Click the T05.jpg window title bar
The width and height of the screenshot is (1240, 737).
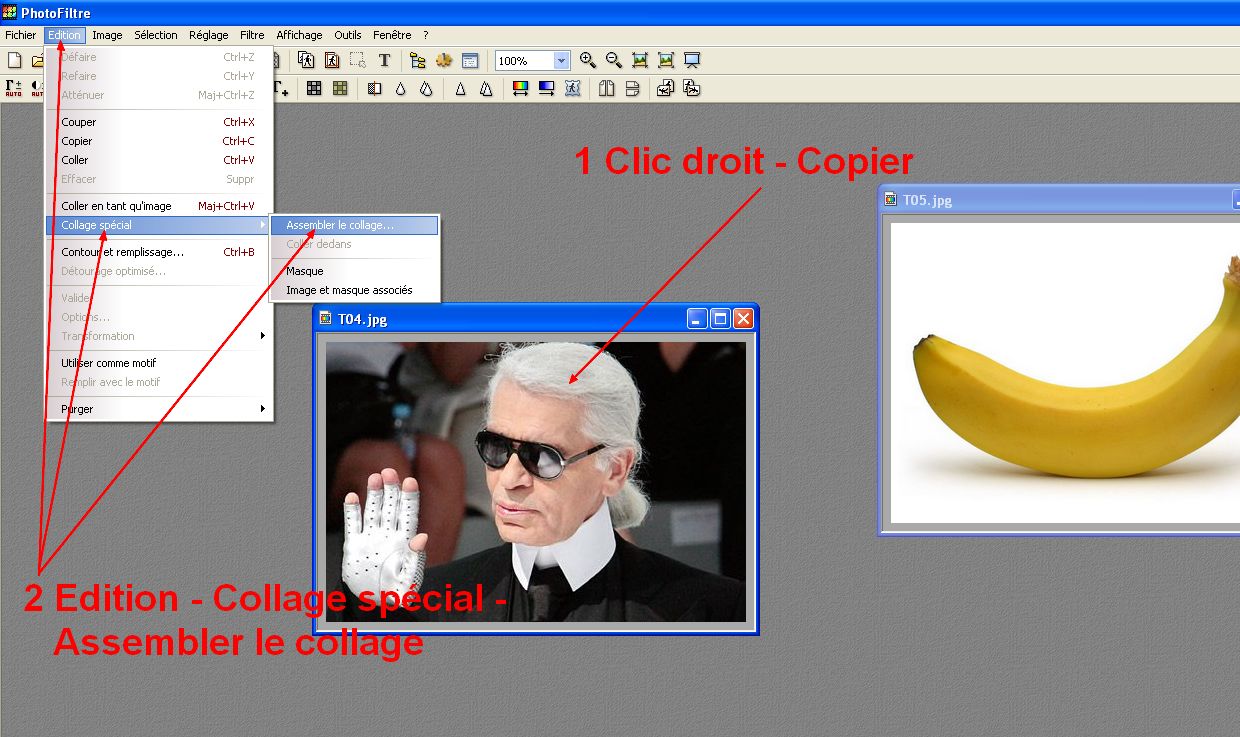tap(1050, 200)
